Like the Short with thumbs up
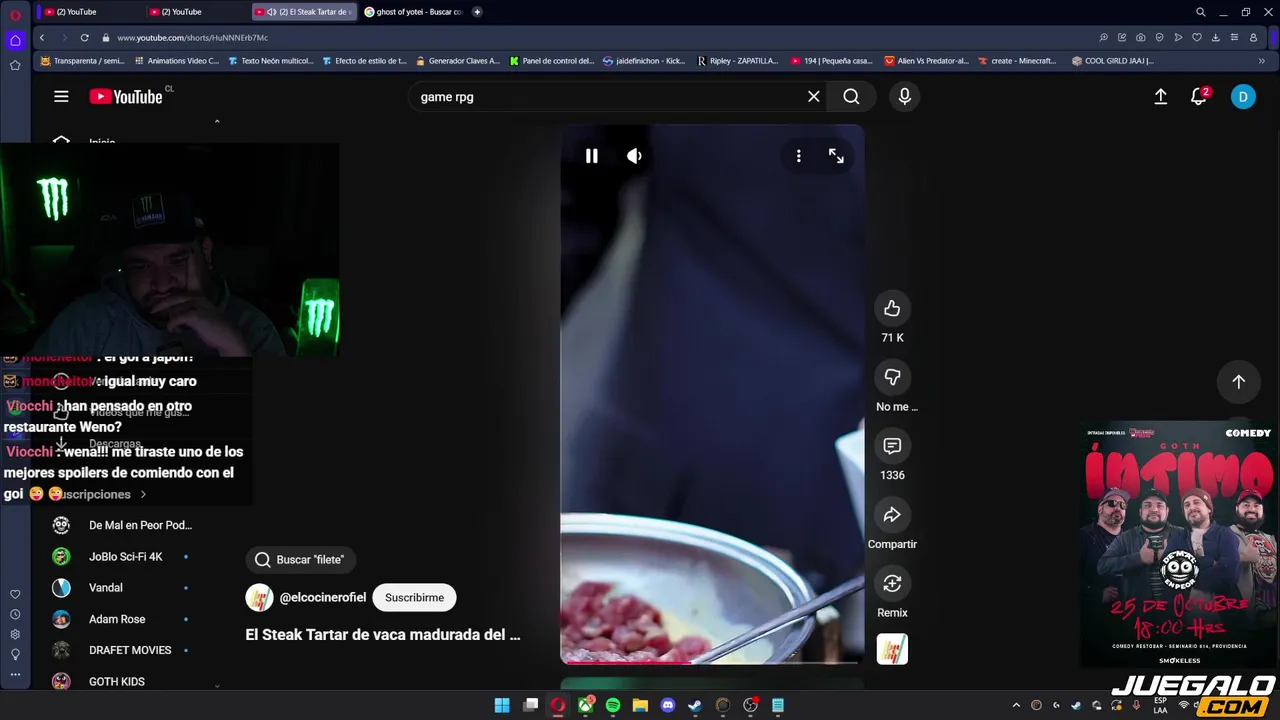This screenshot has width=1280, height=720. [892, 309]
